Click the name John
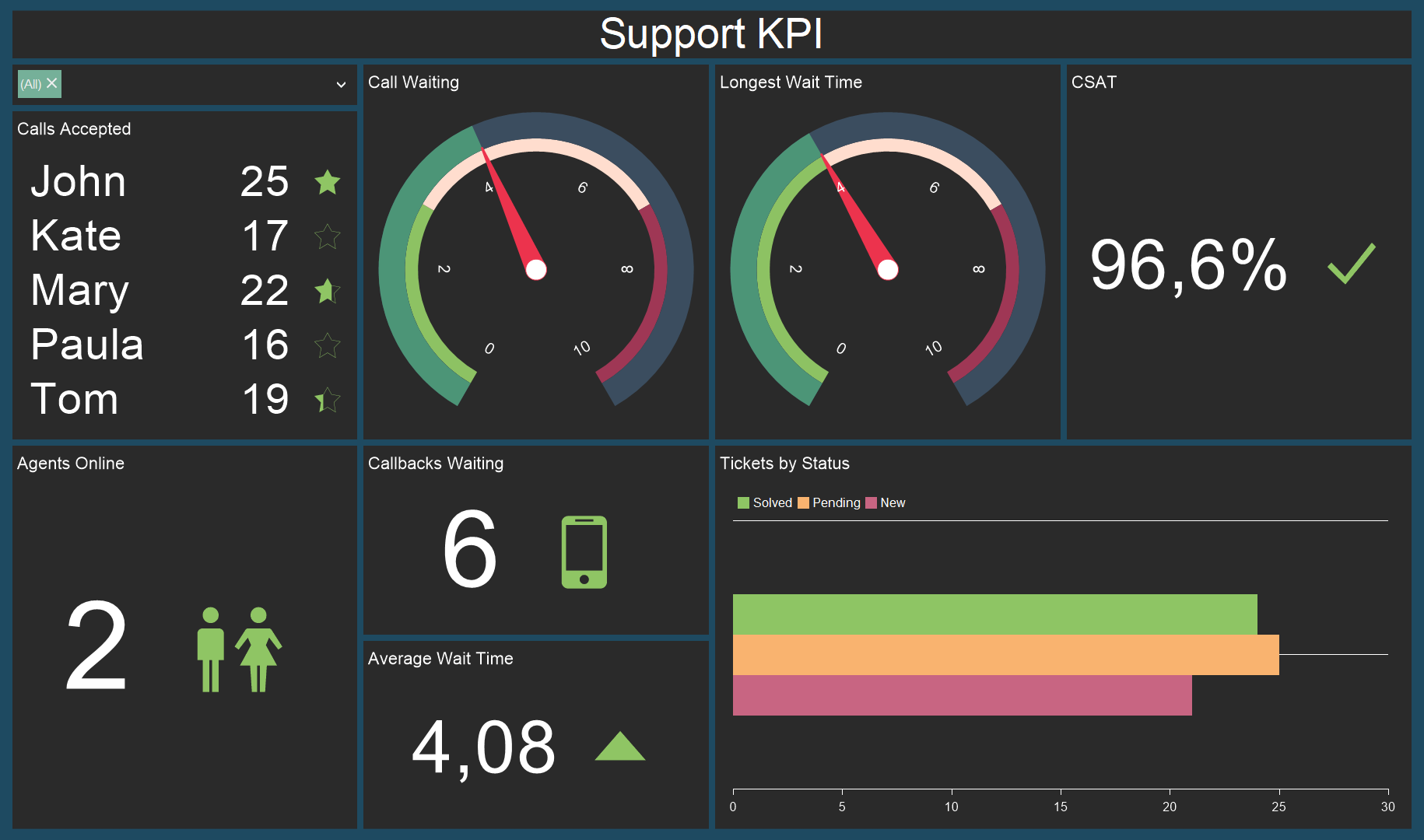This screenshot has height=840, width=1424. tap(79, 182)
